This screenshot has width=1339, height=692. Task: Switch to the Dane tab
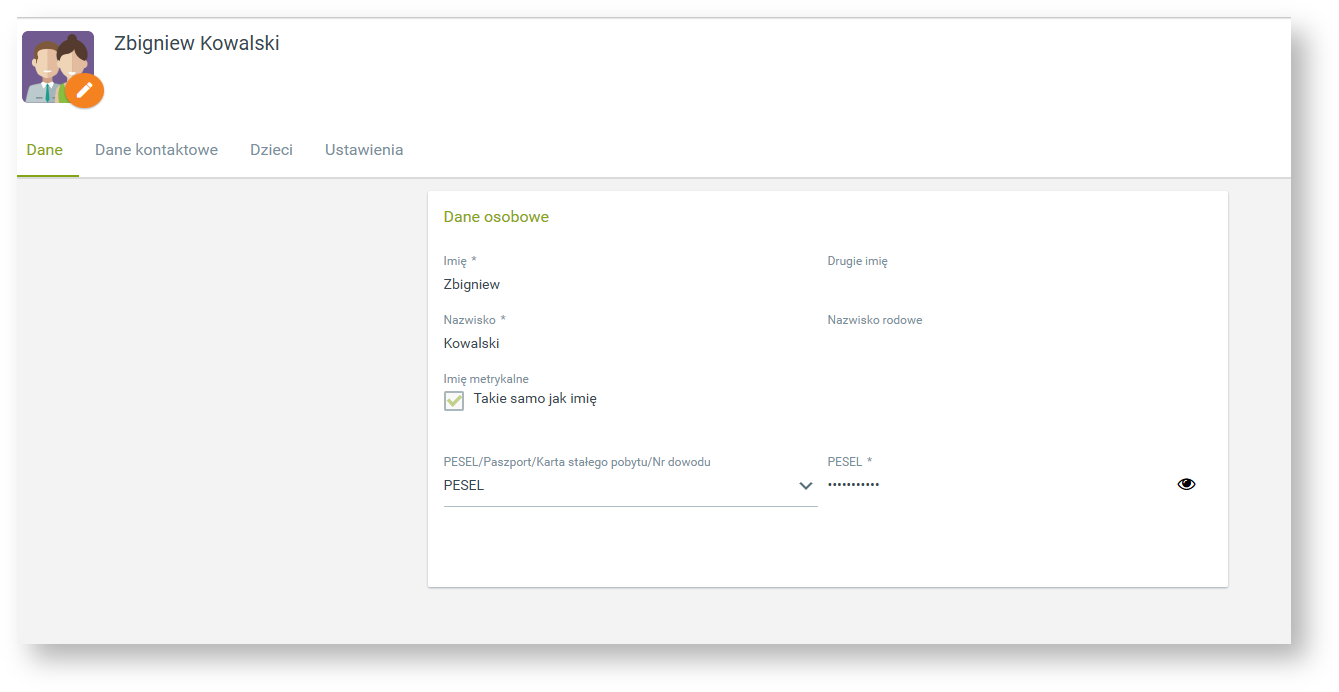pos(45,150)
